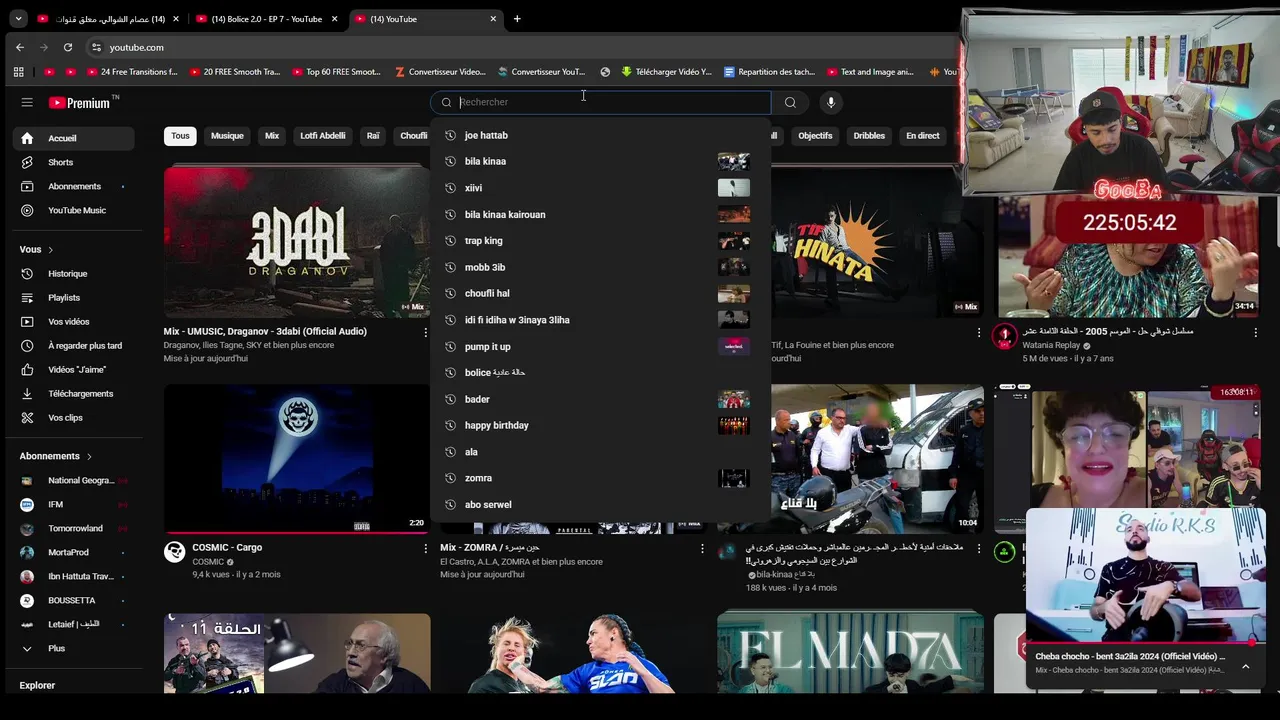Expand the Vous section chevron

pos(50,249)
